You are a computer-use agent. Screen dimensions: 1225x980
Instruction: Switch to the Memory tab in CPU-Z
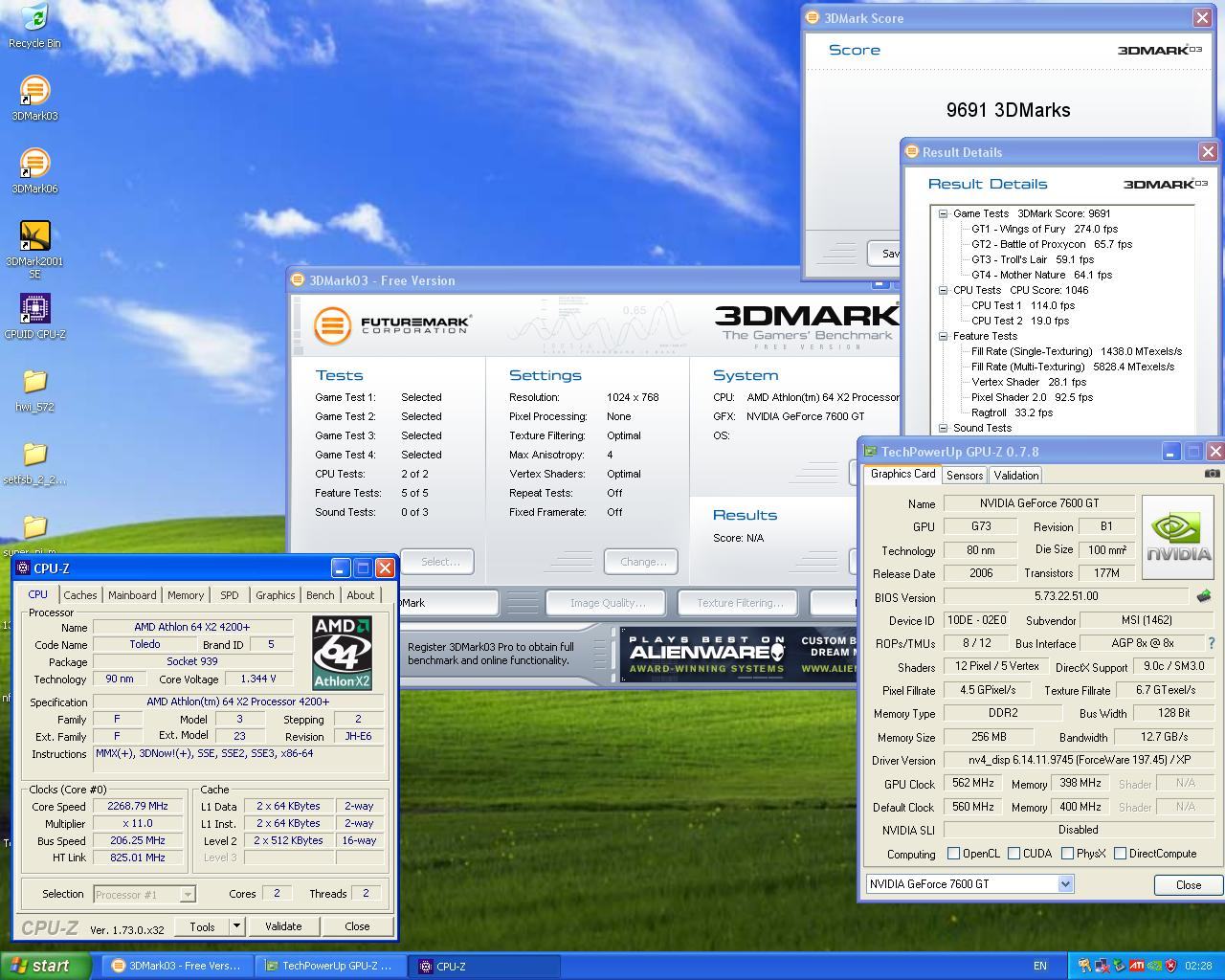click(186, 594)
